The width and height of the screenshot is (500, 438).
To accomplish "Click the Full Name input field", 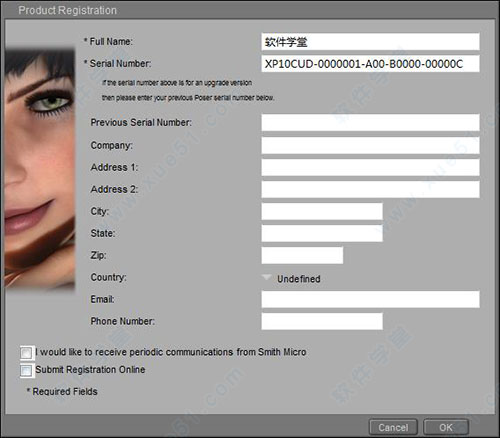I will (370, 42).
